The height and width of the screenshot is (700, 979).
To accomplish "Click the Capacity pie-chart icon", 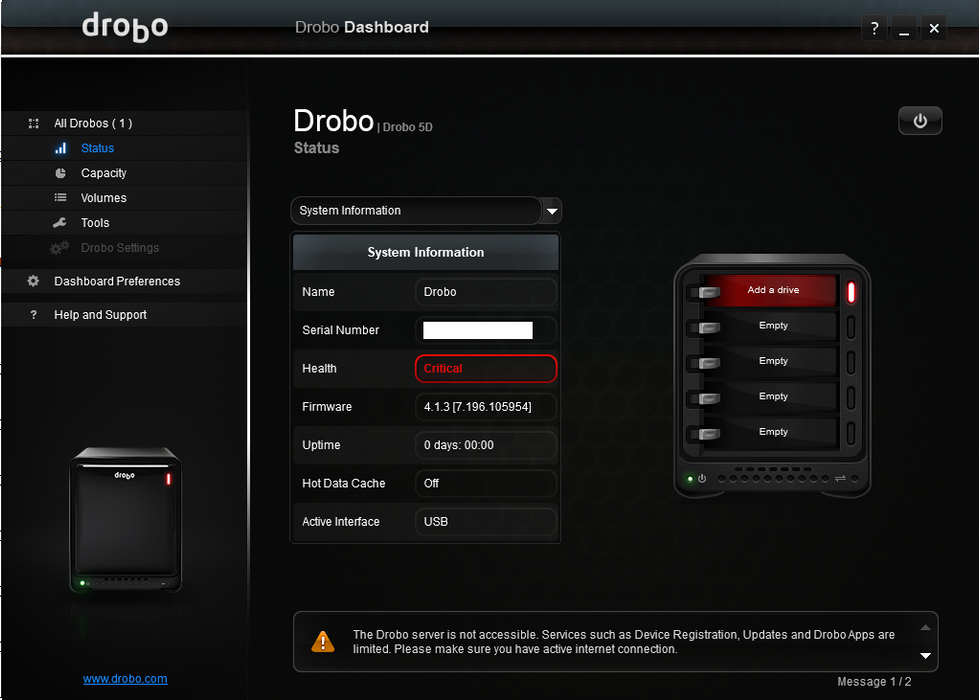I will click(61, 173).
